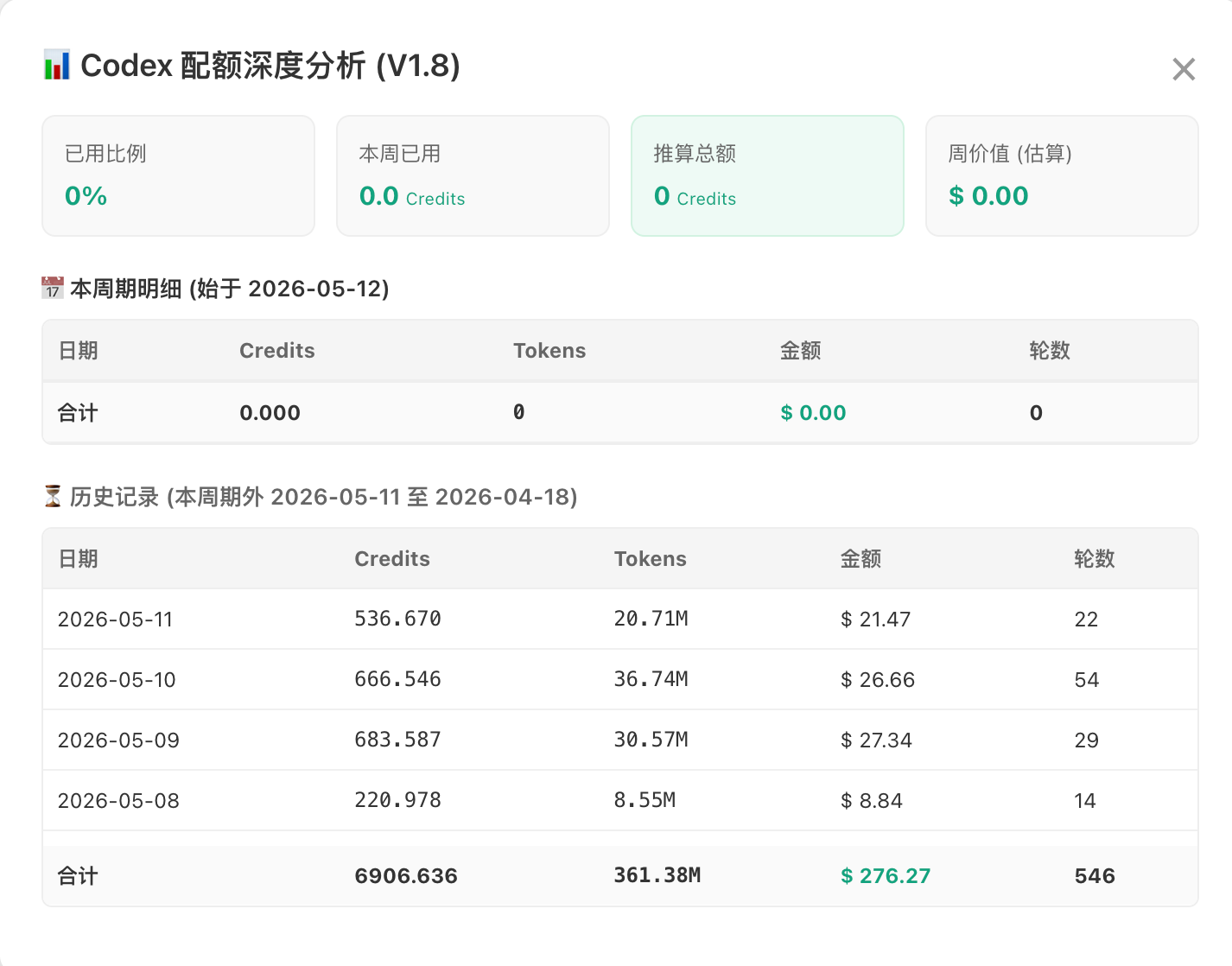Image resolution: width=1232 pixels, height=966 pixels.
Task: Click the 2026-05-11 history row
Action: click(620, 619)
